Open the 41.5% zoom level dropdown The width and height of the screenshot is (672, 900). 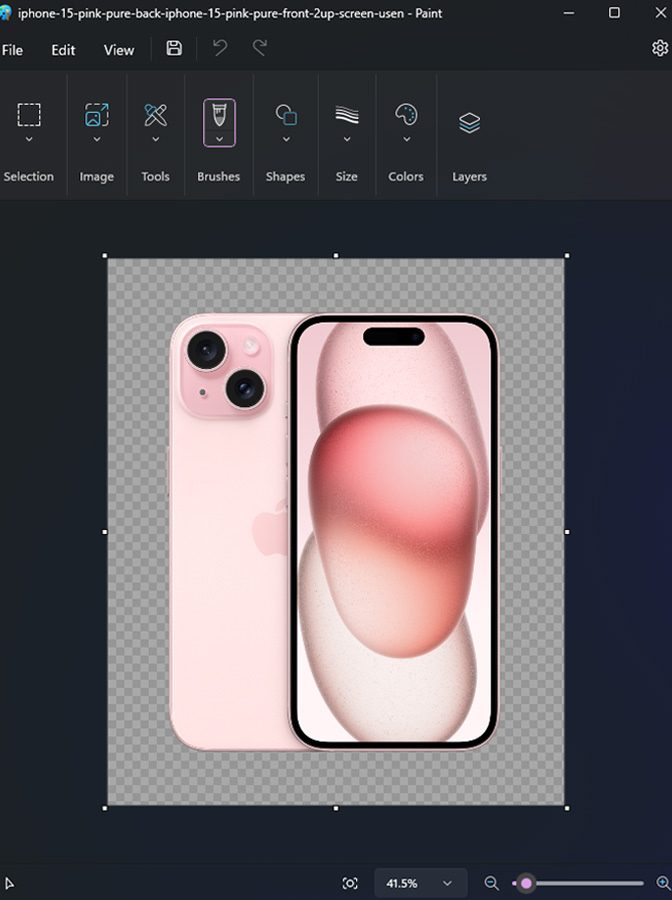(421, 883)
